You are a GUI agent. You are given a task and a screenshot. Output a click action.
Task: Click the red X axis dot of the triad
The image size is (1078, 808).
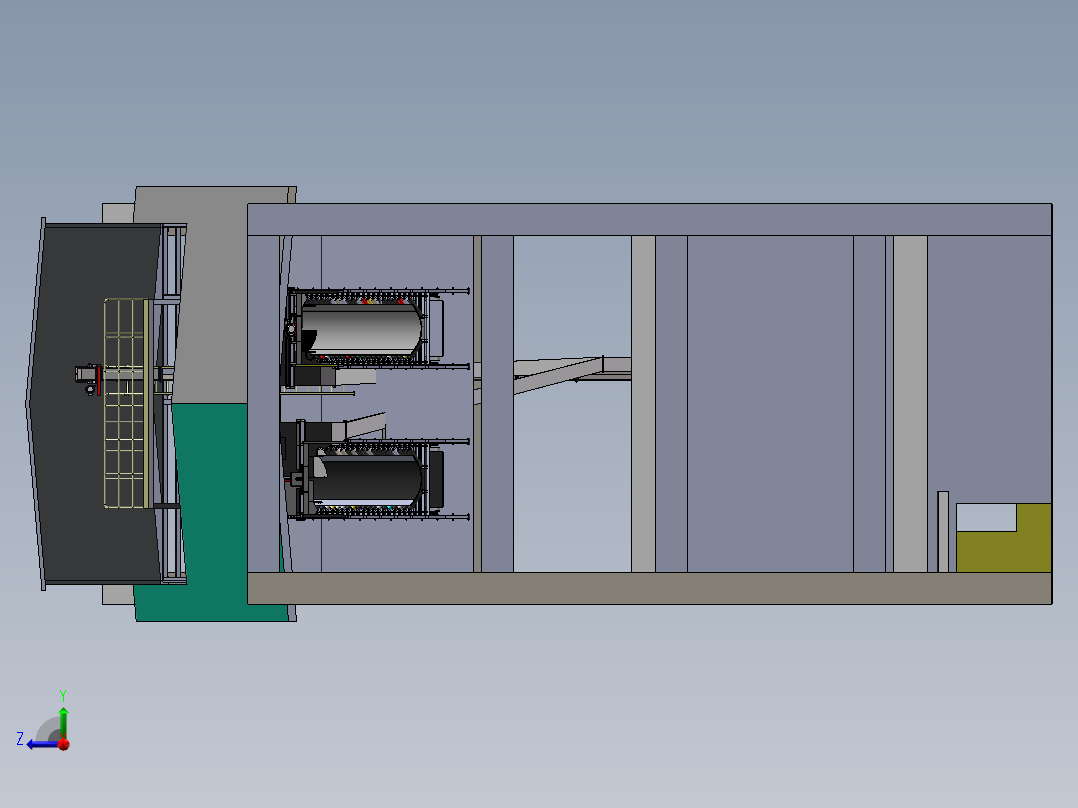click(64, 744)
